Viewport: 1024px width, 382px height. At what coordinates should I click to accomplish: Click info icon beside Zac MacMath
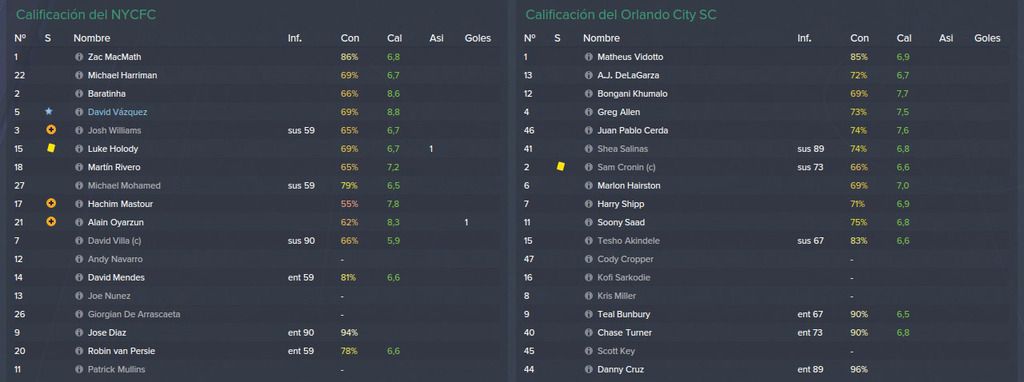click(79, 57)
